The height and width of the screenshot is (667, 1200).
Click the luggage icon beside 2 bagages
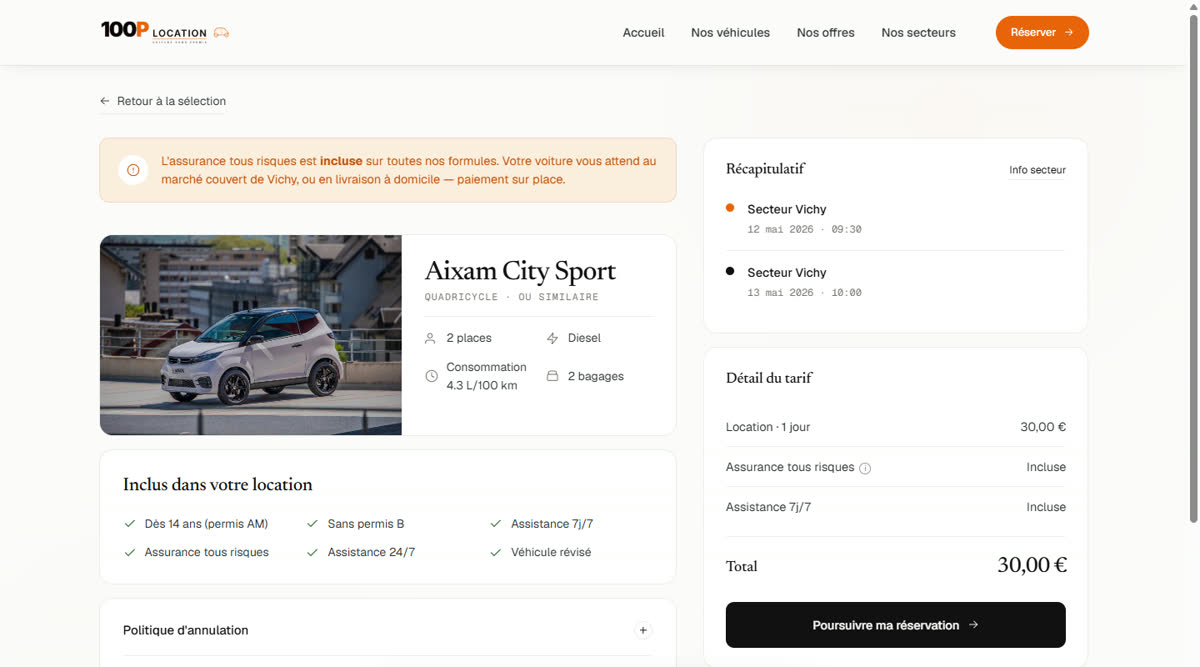[x=552, y=376]
